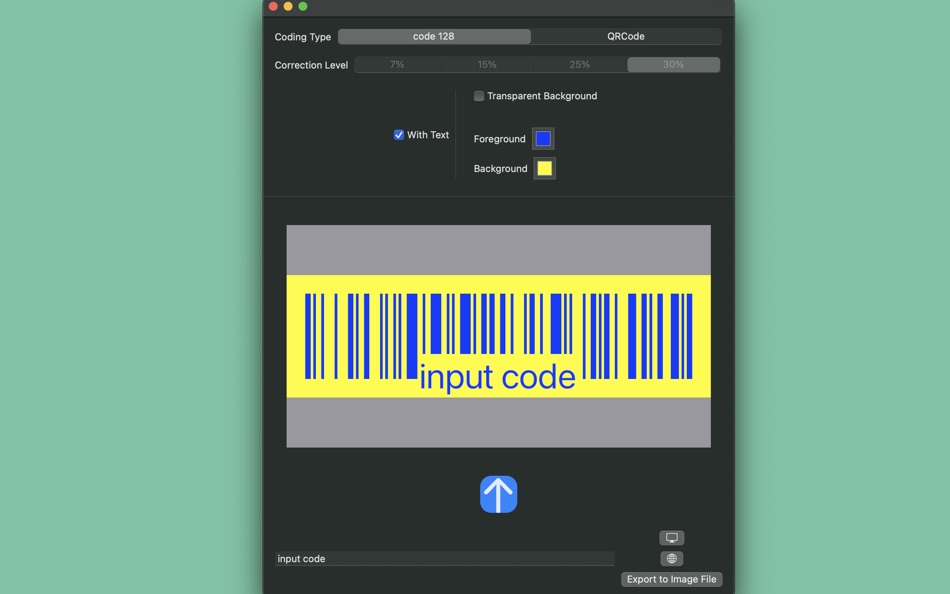Focus the 'input code' text field
This screenshot has width=950, height=594.
coord(445,559)
